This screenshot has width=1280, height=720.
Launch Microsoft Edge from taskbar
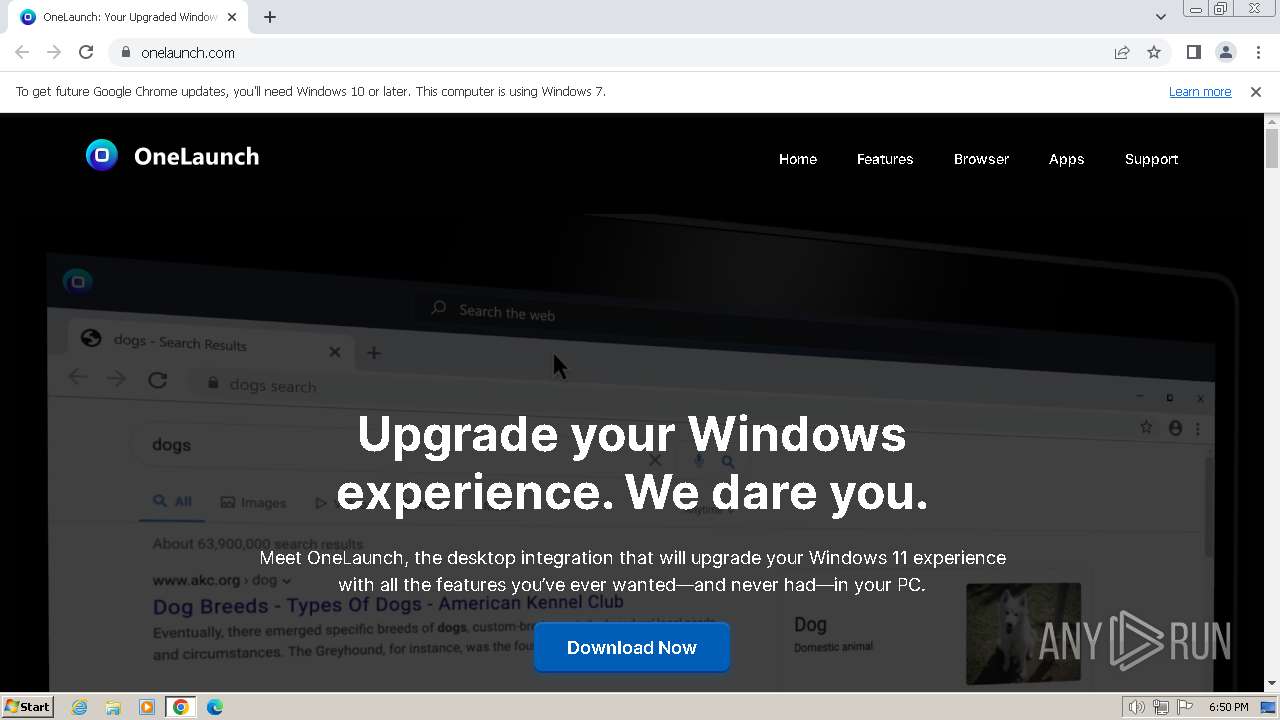click(x=215, y=707)
